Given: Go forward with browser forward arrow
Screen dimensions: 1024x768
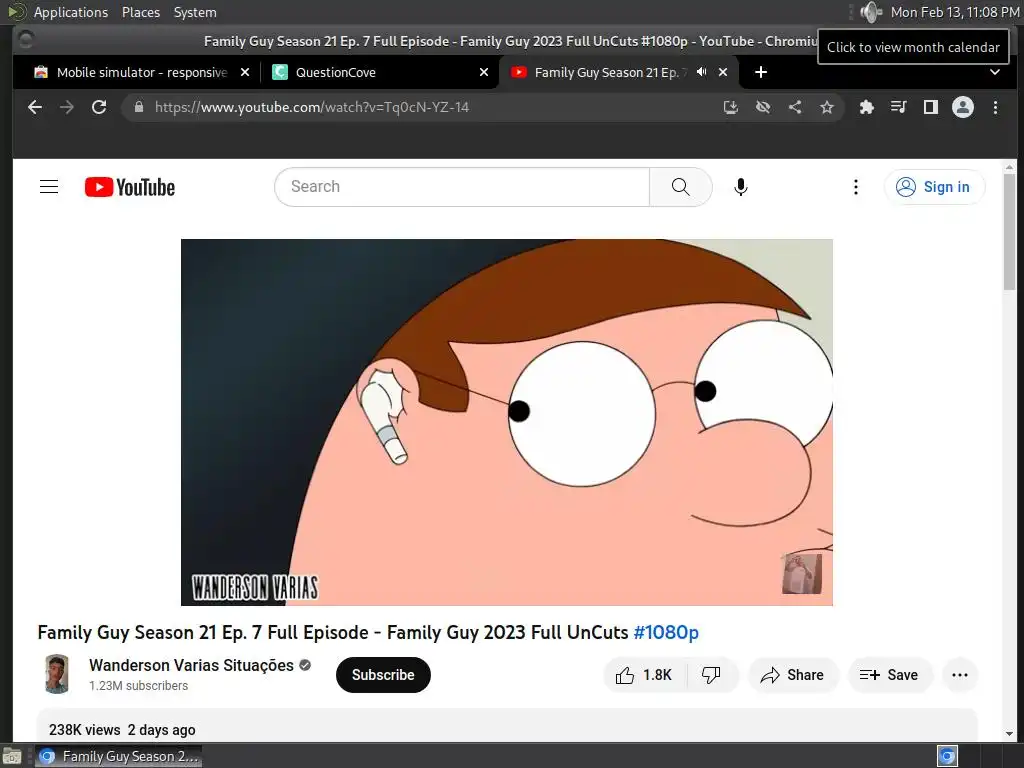Looking at the screenshot, I should pos(67,107).
